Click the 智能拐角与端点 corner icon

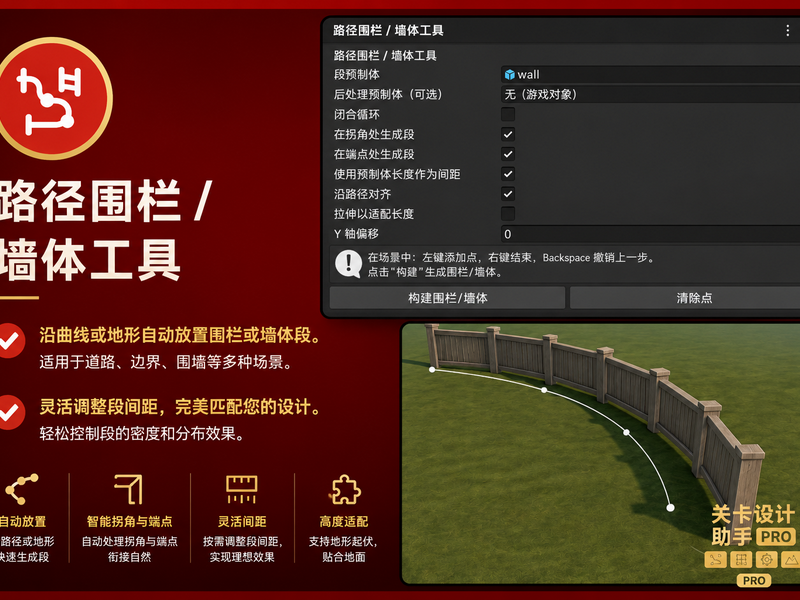[x=129, y=489]
